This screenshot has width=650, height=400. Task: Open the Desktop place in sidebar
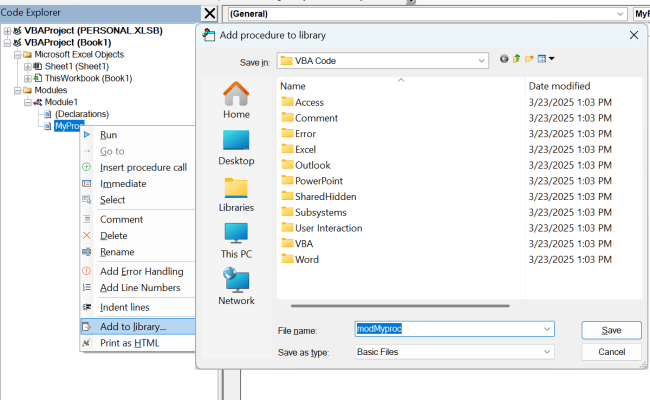pos(236,148)
